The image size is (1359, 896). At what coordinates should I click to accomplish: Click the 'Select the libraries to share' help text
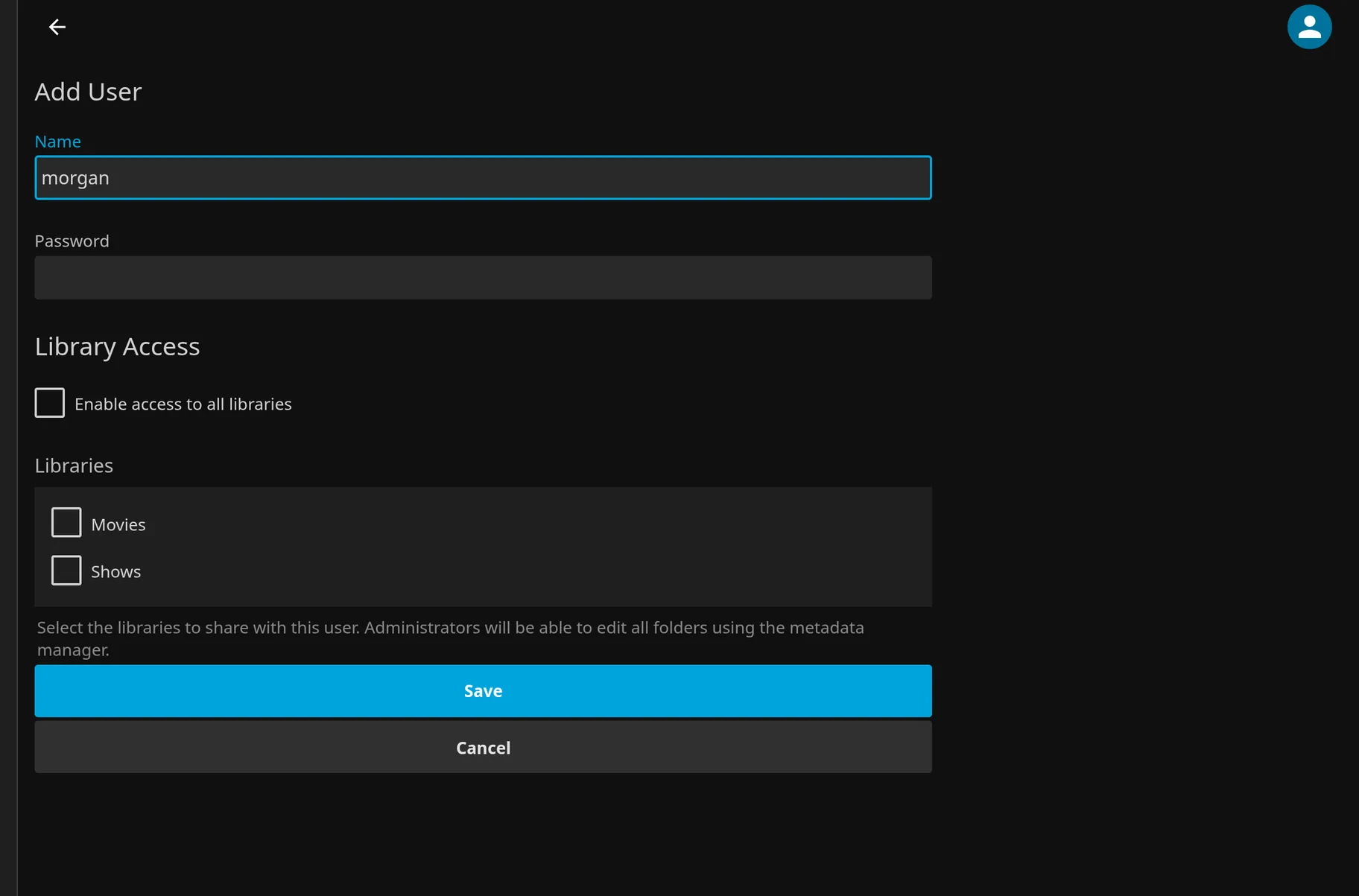451,638
